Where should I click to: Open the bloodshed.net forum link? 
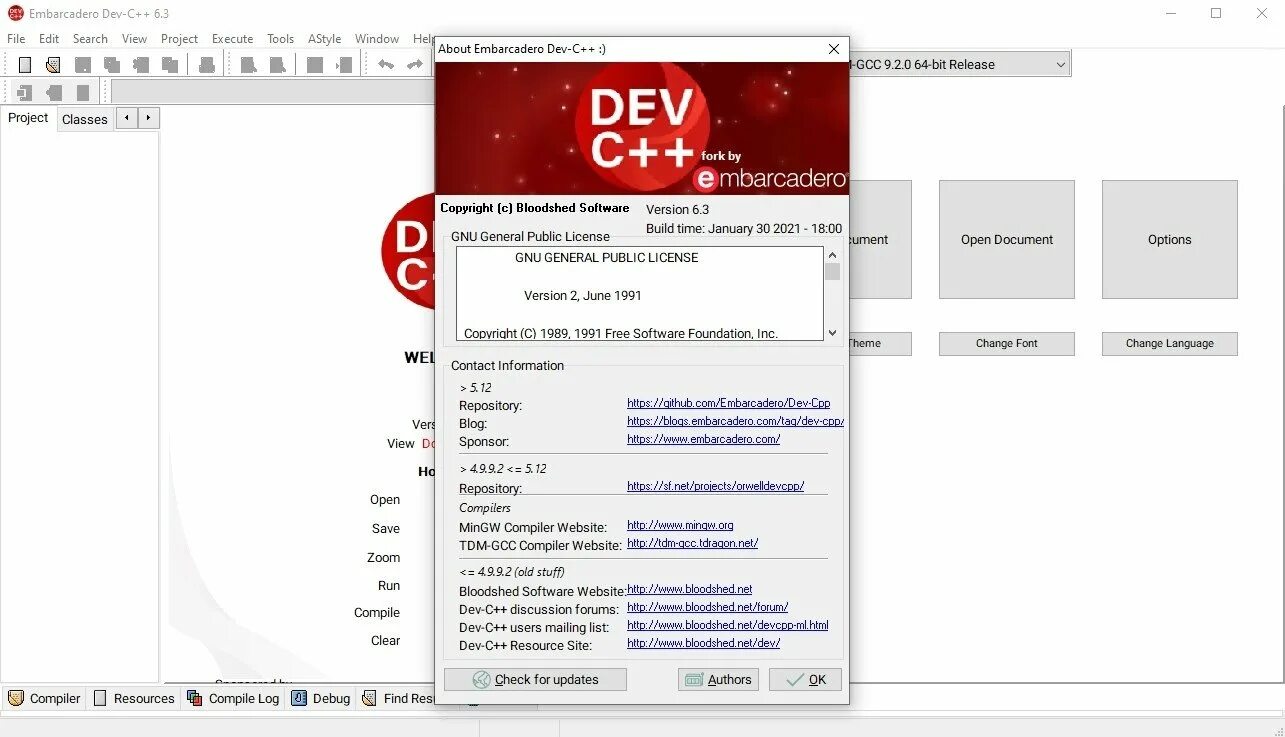click(707, 607)
